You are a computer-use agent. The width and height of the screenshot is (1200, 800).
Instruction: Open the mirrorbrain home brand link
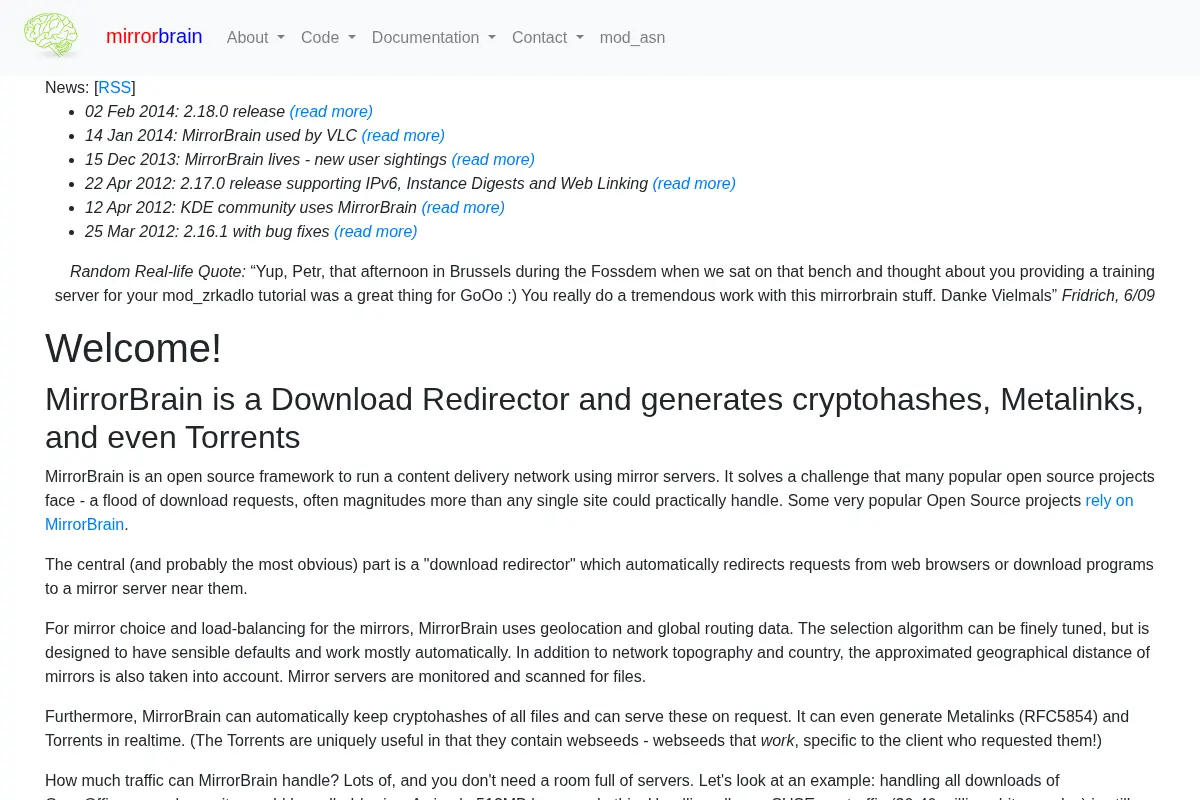tap(154, 37)
